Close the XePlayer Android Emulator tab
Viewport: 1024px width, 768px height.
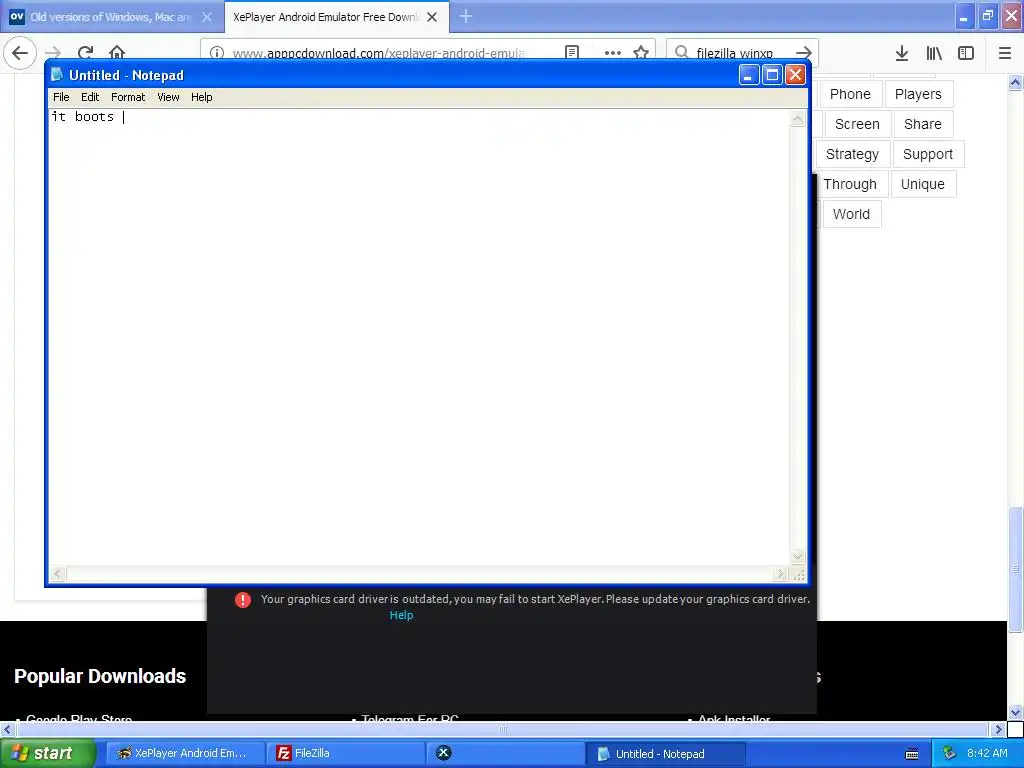point(432,17)
